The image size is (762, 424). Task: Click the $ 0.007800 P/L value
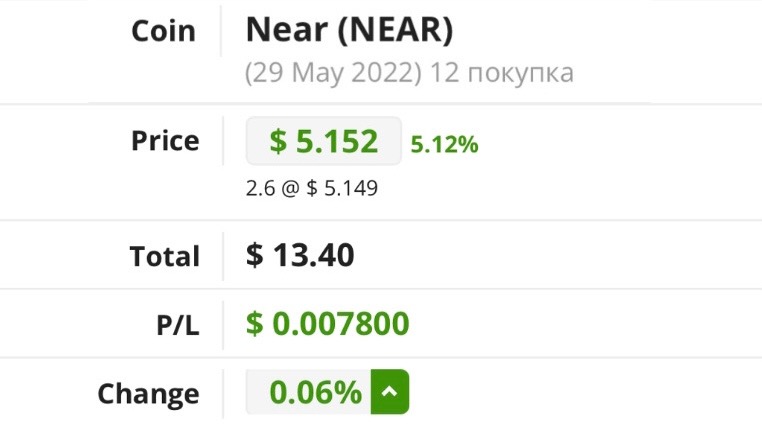[x=328, y=323]
